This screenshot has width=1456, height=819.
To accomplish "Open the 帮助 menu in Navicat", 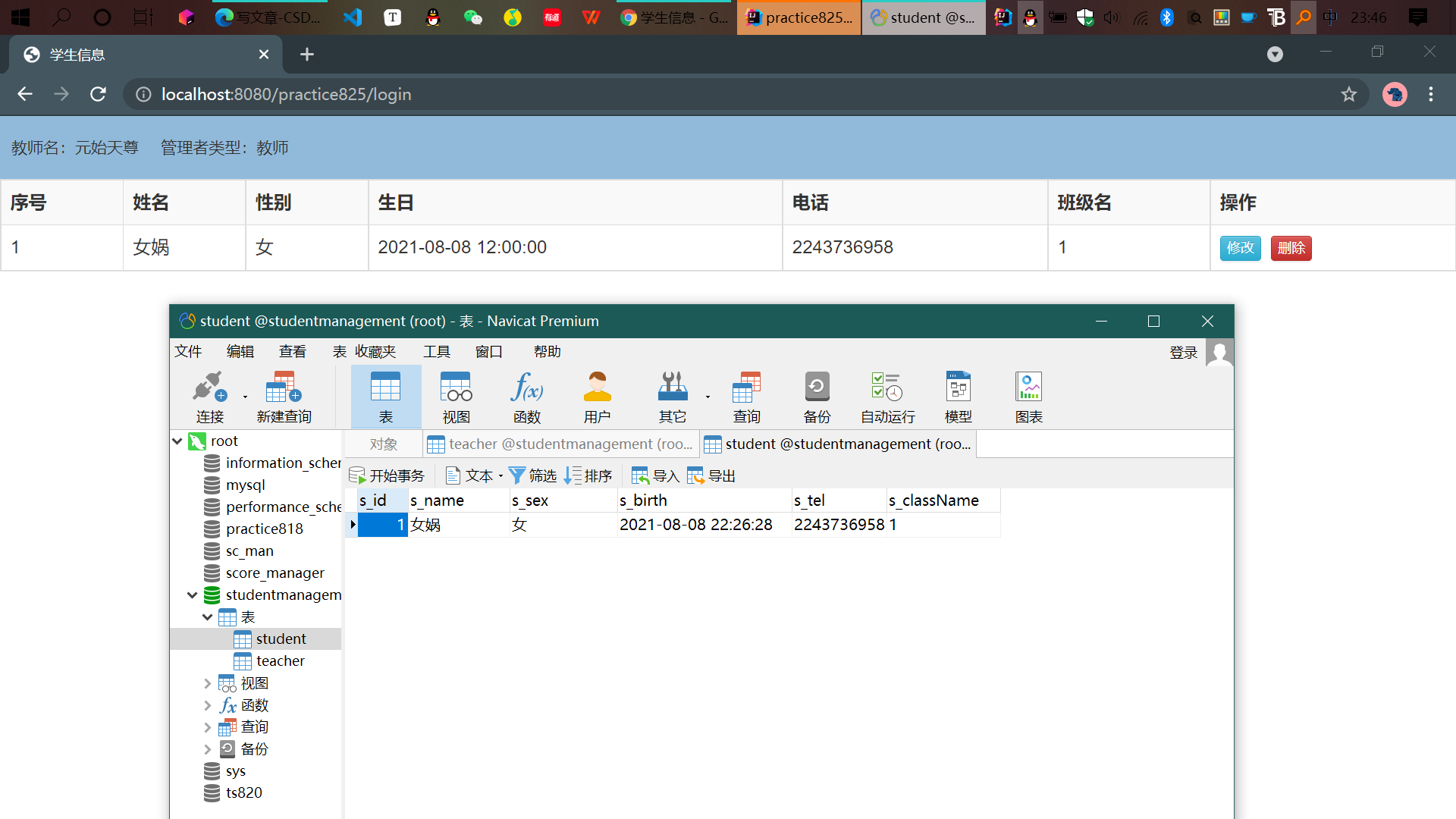I will click(548, 351).
